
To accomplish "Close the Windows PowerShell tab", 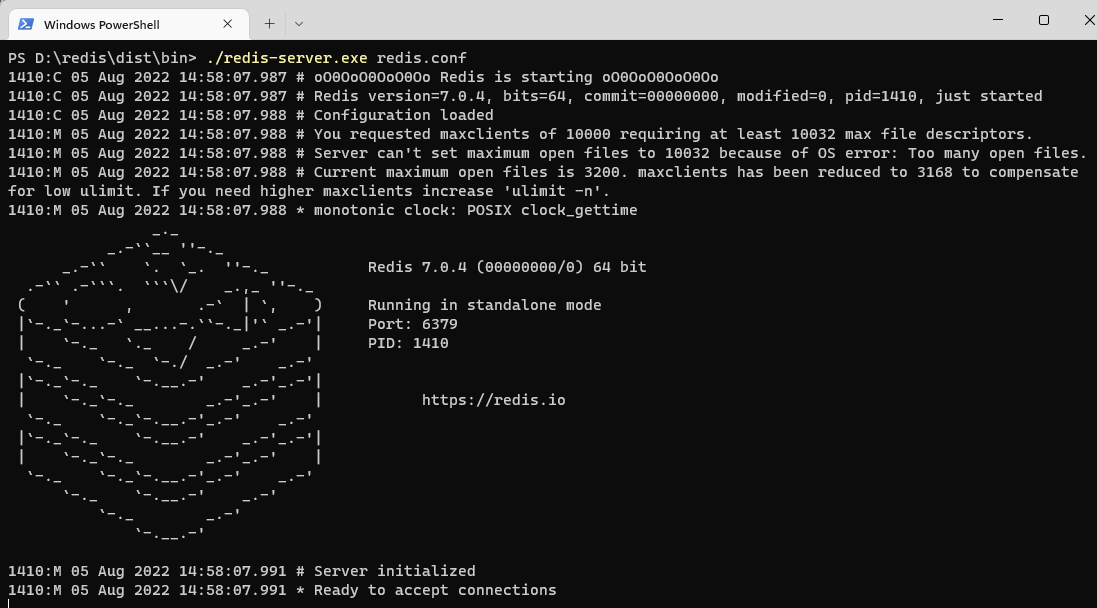I will (229, 24).
